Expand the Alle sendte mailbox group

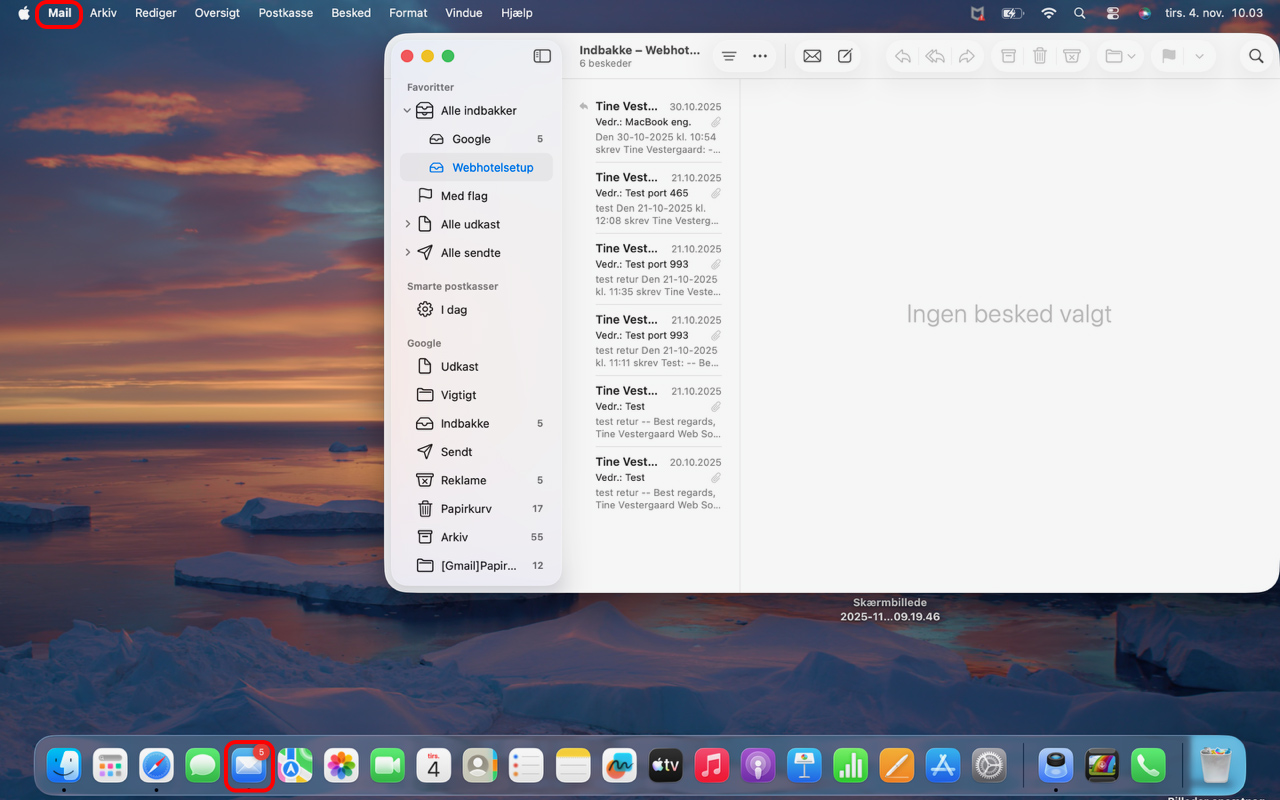coord(407,253)
